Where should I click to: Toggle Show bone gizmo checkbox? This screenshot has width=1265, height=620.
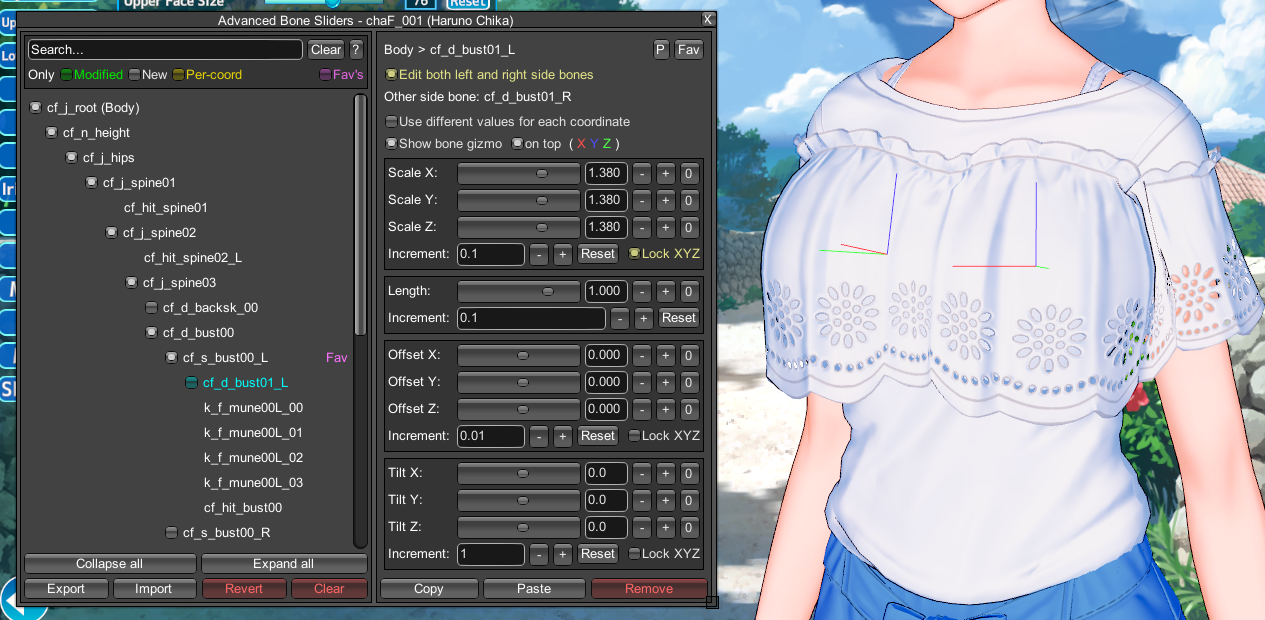[x=391, y=143]
